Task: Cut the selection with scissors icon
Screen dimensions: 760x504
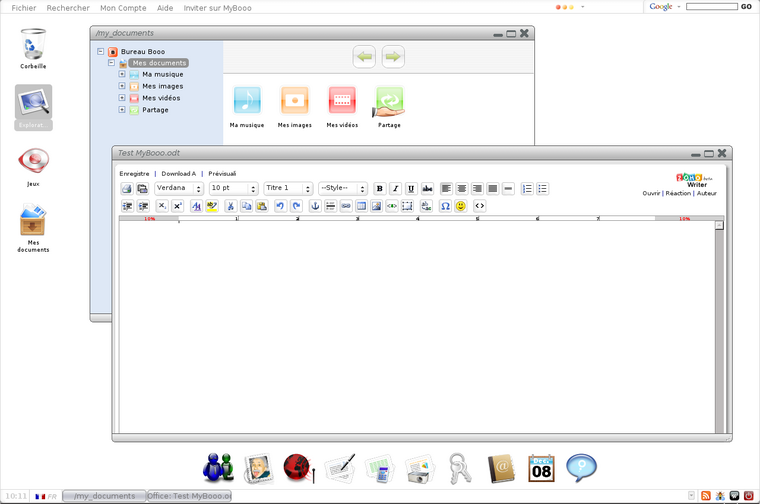Action: [231, 206]
